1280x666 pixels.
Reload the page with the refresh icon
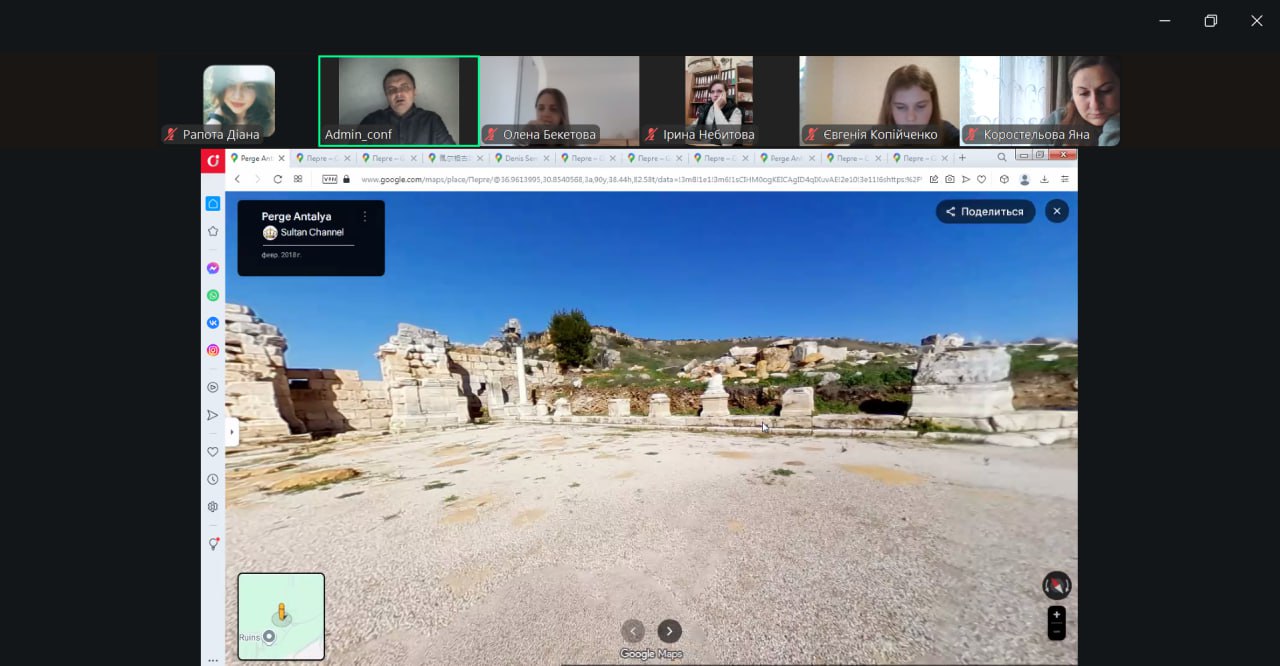(x=278, y=179)
